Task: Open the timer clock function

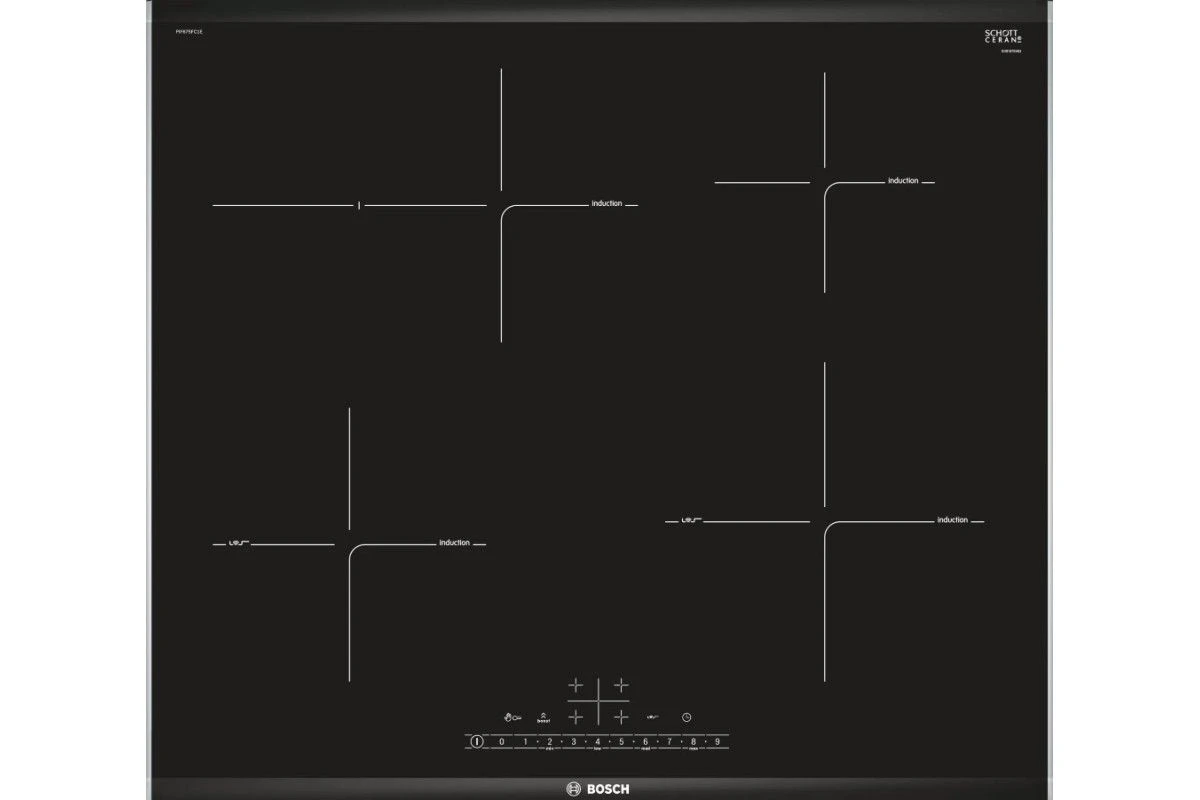Action: [687, 717]
